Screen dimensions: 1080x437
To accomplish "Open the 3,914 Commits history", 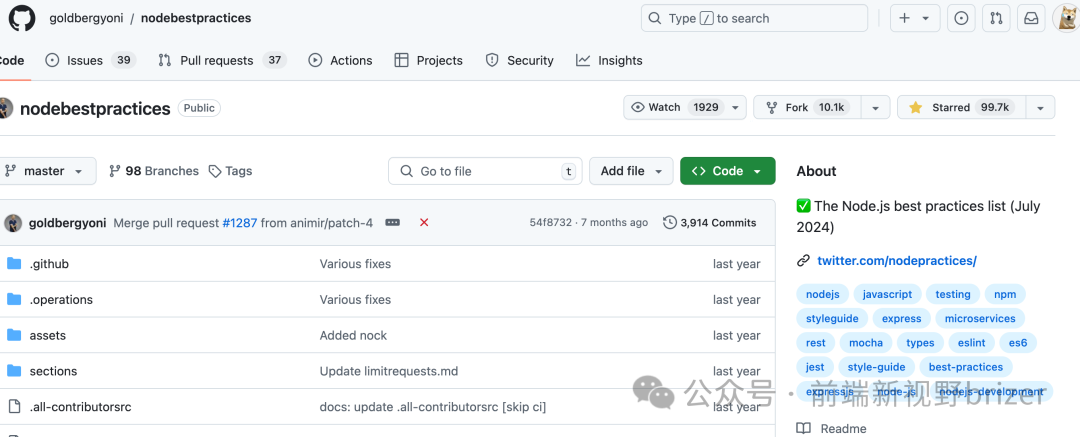I will 710,223.
